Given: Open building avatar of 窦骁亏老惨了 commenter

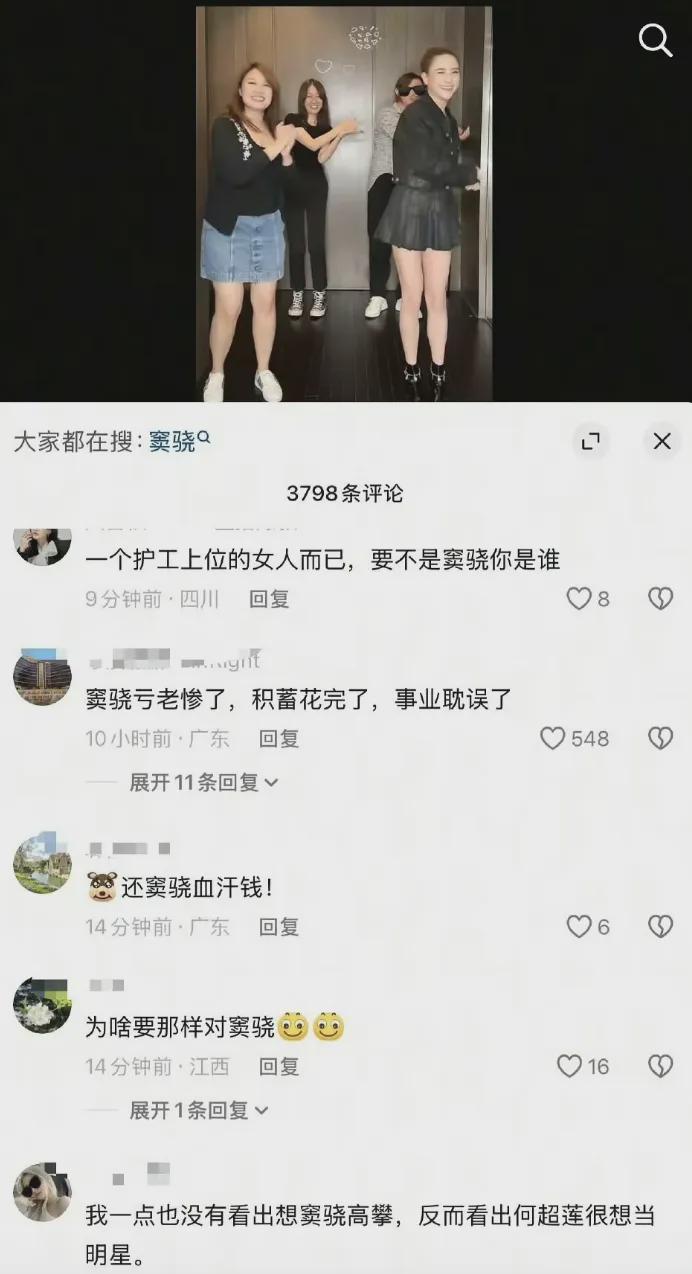Looking at the screenshot, I should click(42, 676).
